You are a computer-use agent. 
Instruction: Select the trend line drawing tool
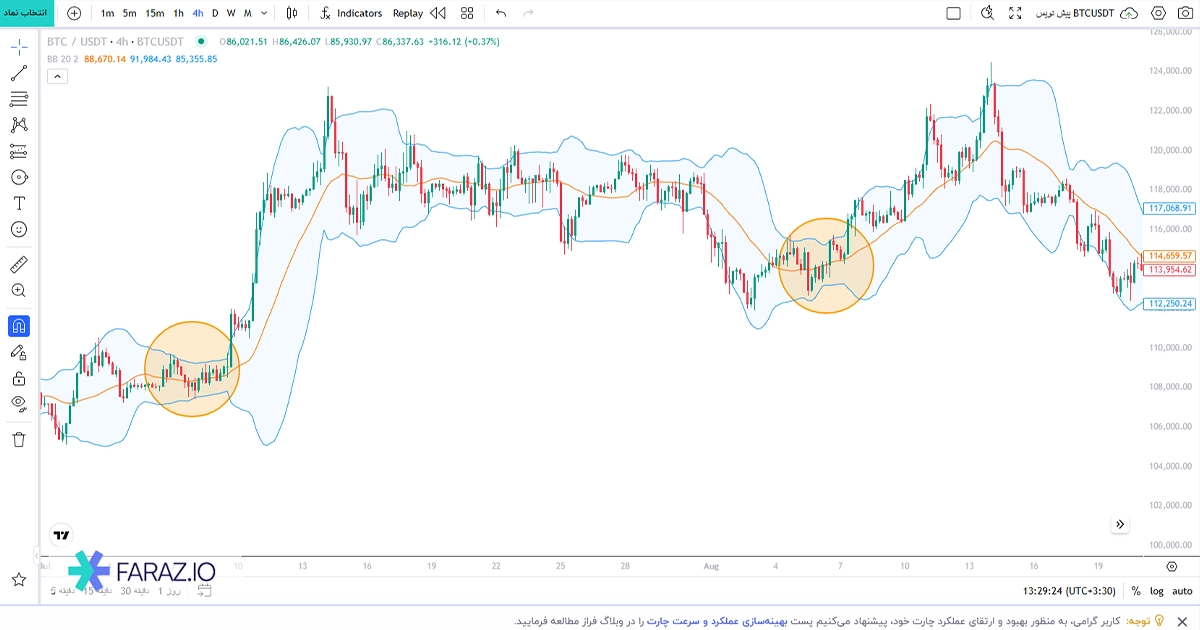tap(19, 72)
